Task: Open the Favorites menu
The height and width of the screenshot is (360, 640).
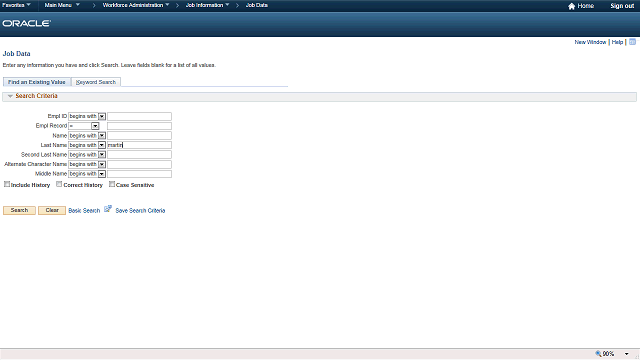Action: 16,5
